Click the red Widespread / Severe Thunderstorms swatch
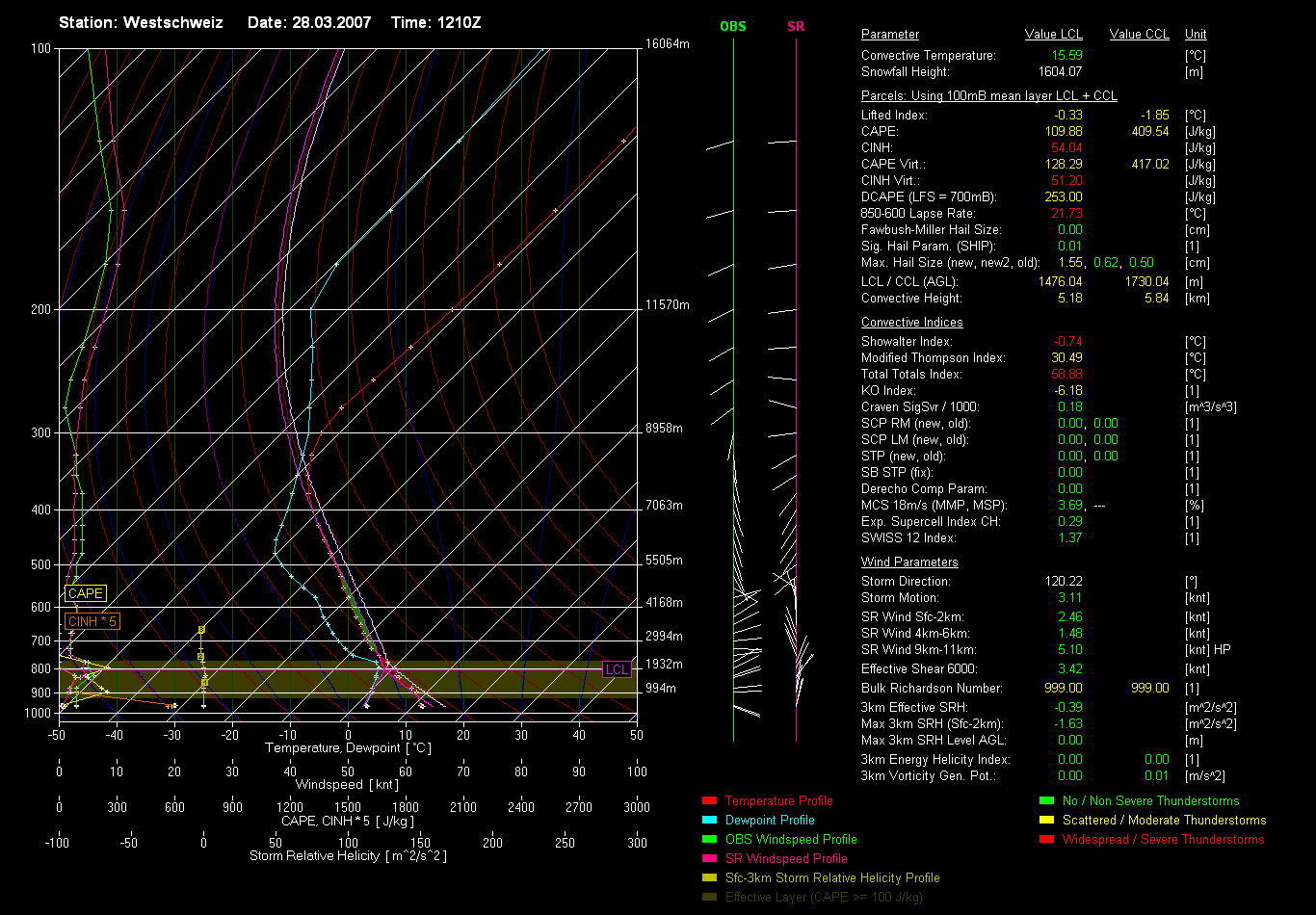This screenshot has width=1316, height=915. [1047, 840]
